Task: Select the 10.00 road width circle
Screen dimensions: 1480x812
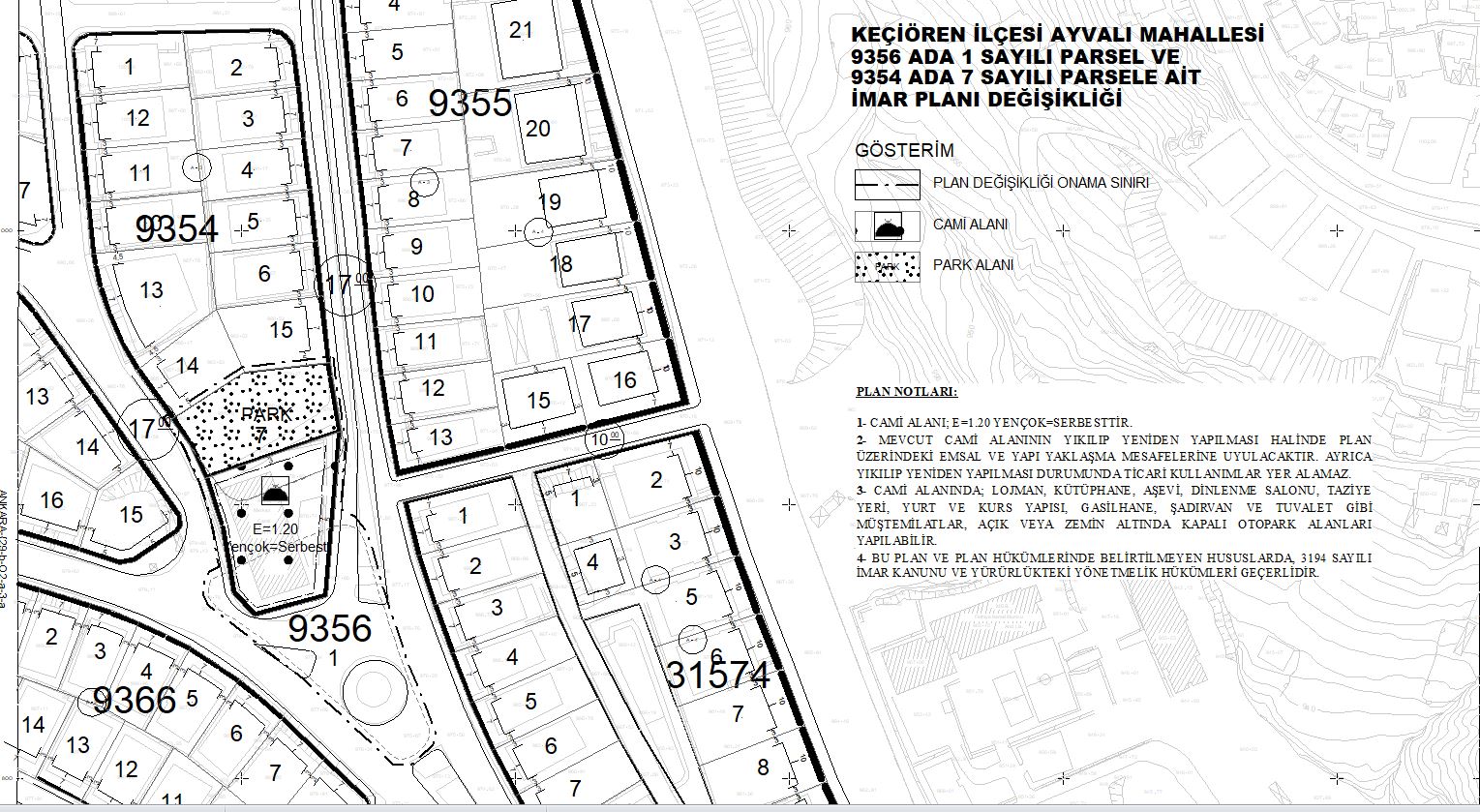Action: [x=606, y=439]
